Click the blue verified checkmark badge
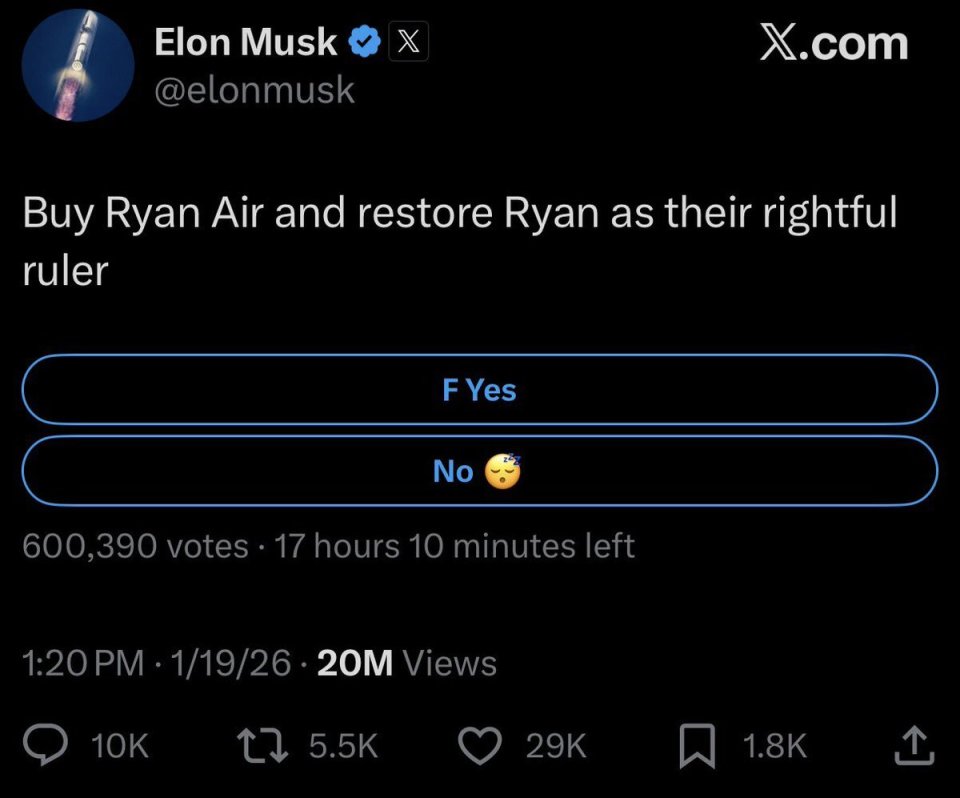The width and height of the screenshot is (960, 798). pyautogui.click(x=364, y=42)
